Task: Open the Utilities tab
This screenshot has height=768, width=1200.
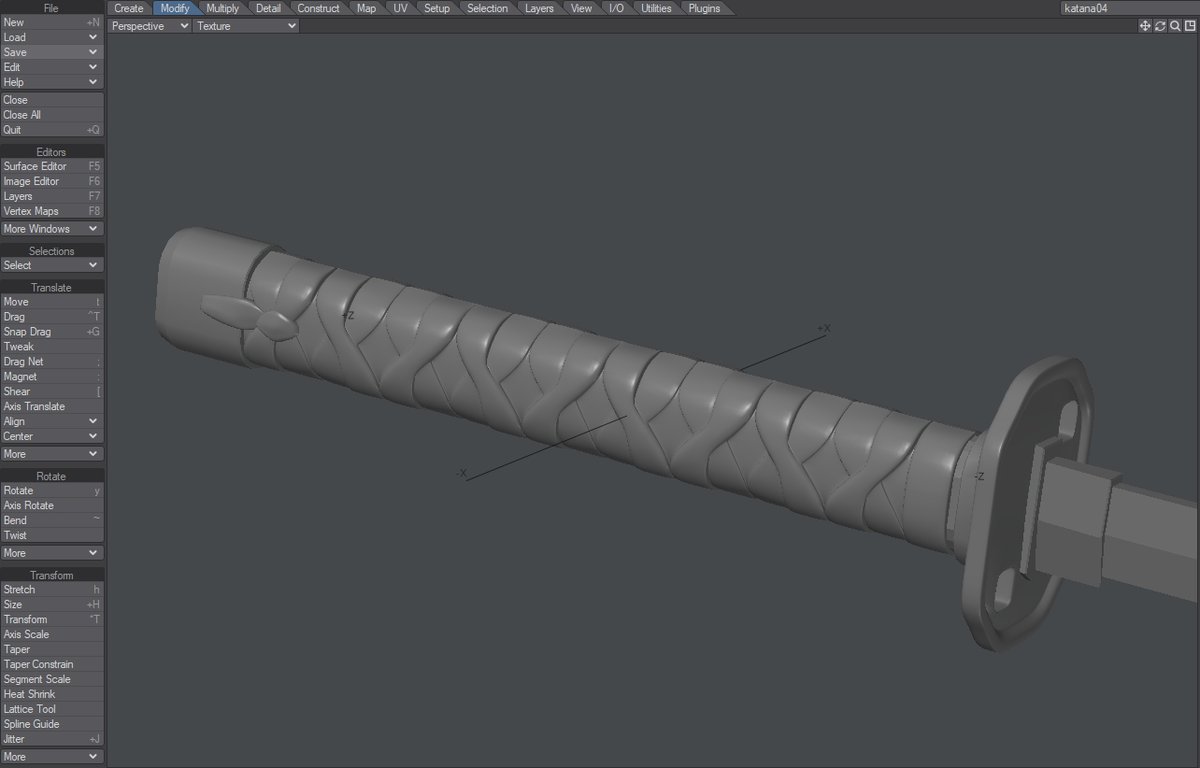Action: click(656, 8)
